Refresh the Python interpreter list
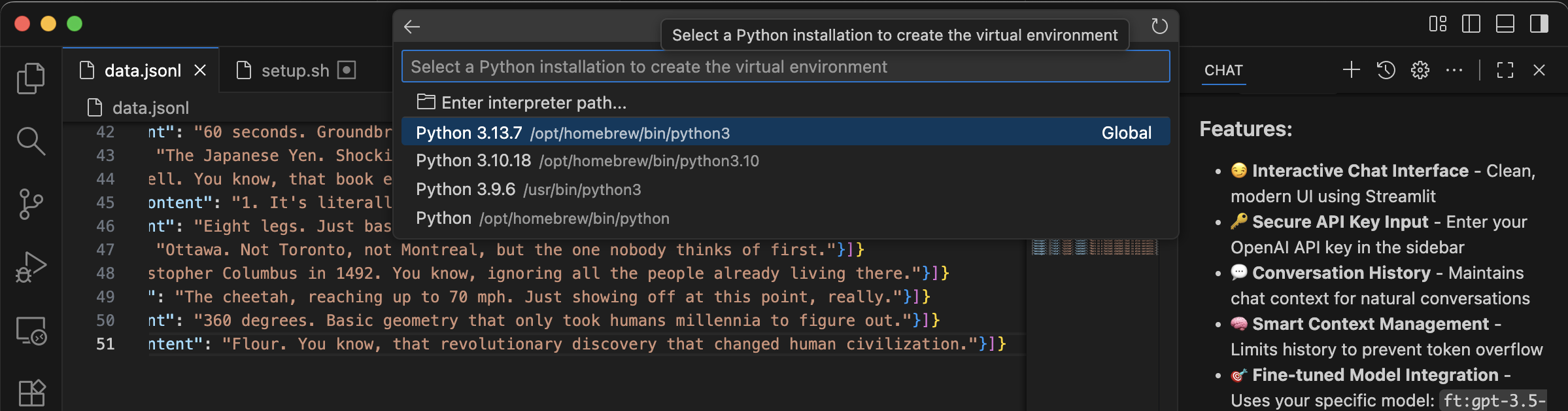Screen dimensions: 1568x411 (1159, 26)
